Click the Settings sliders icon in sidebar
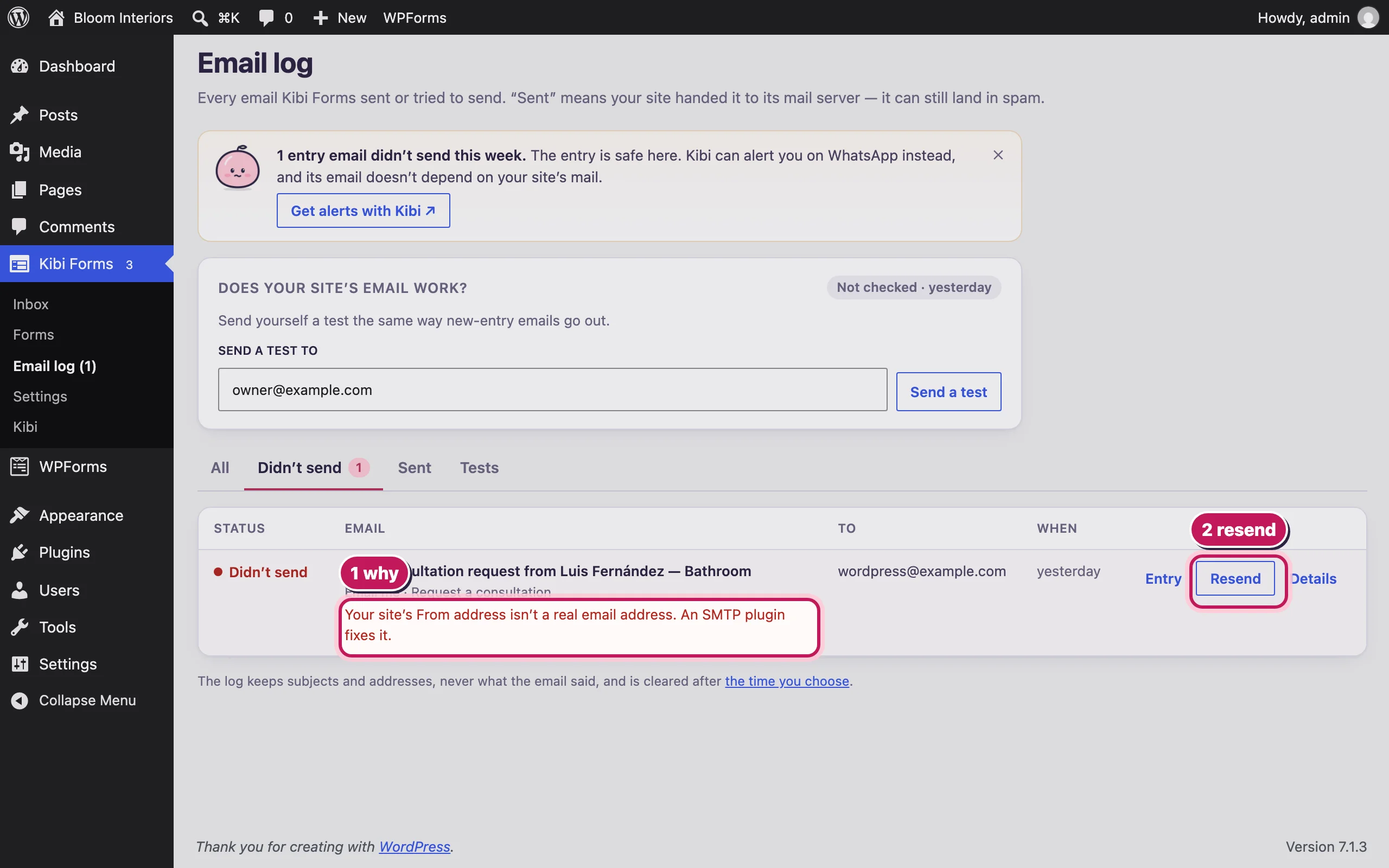 tap(20, 664)
